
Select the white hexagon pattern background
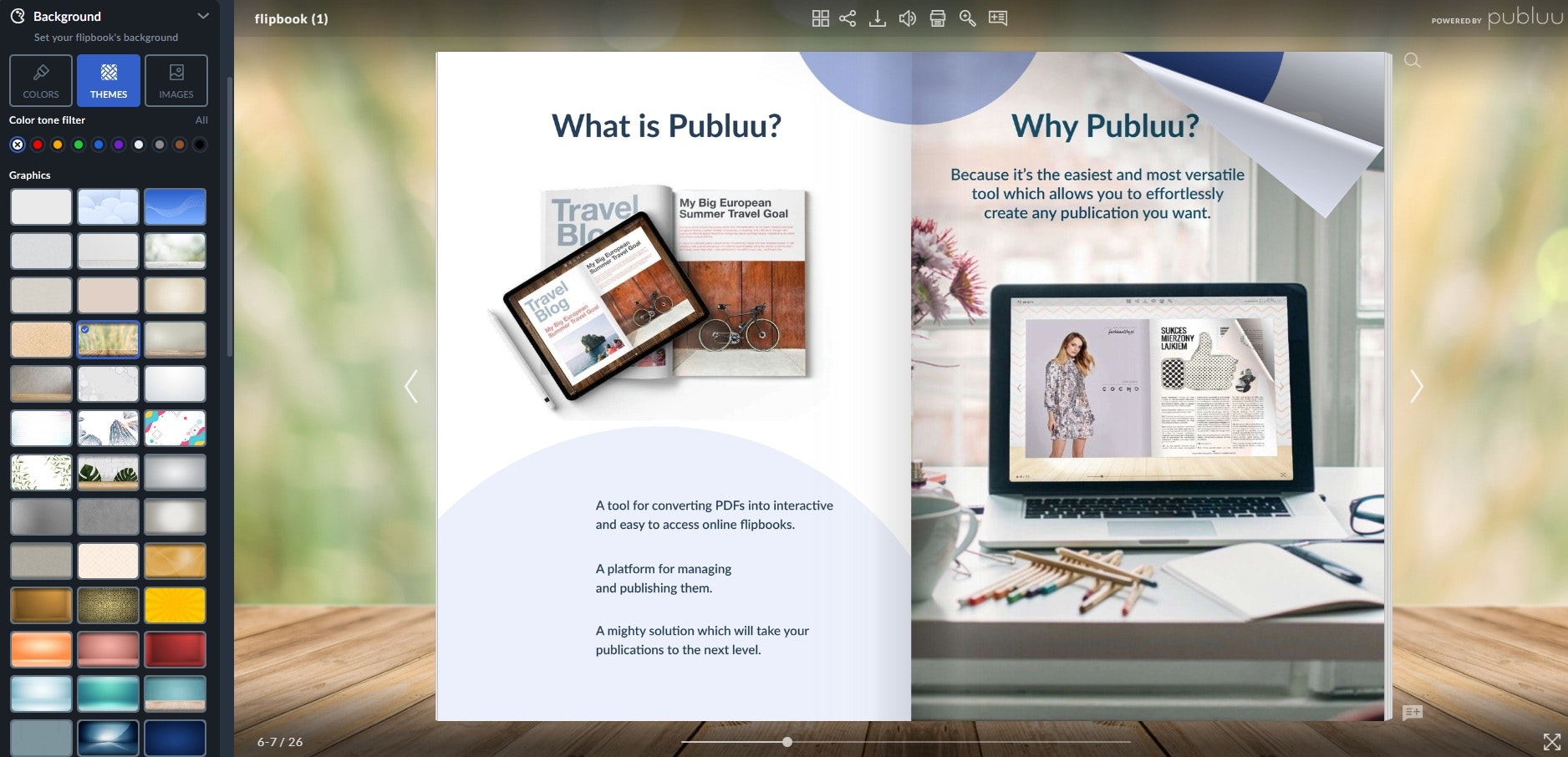coord(108,384)
